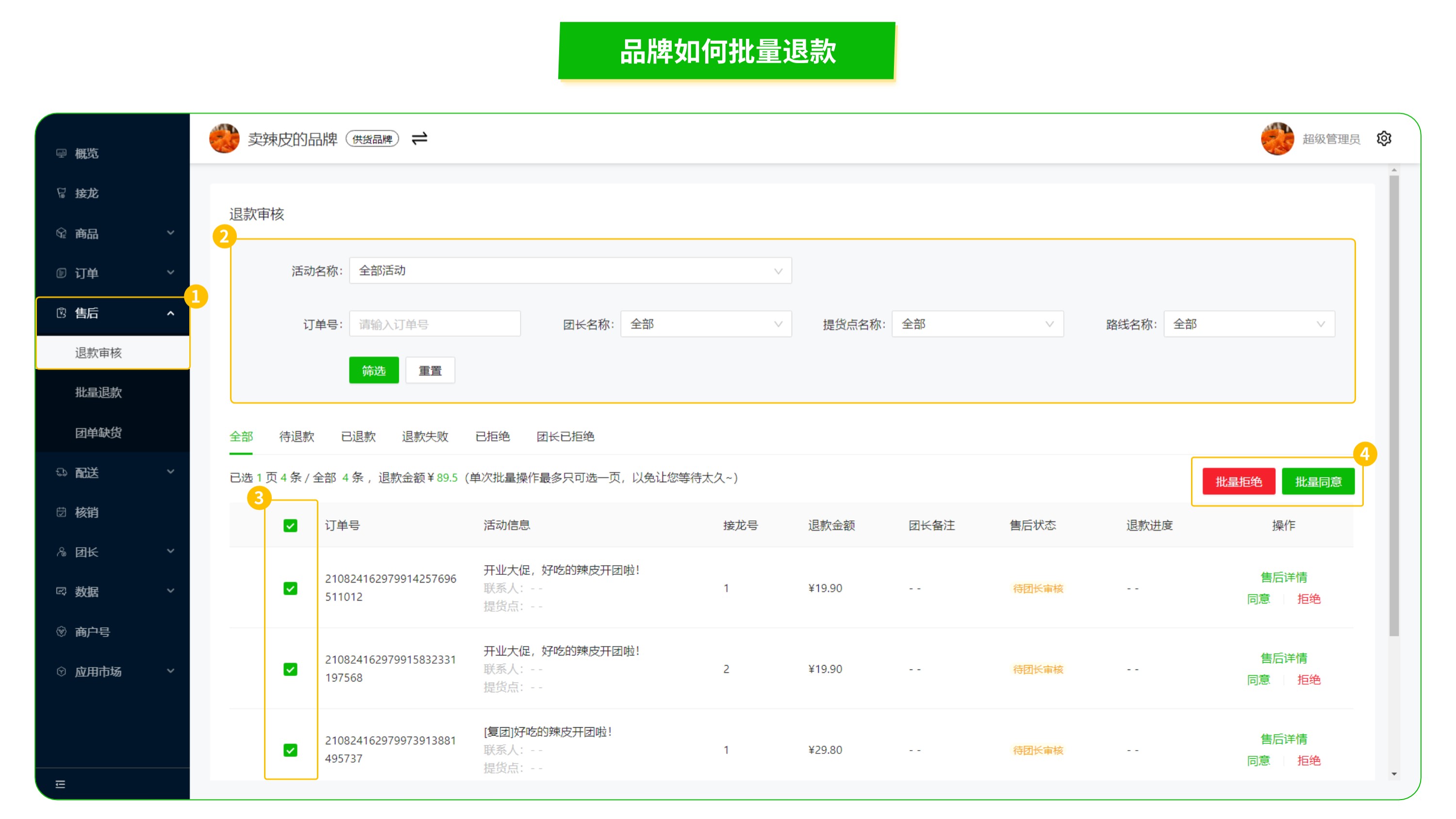Screen dimensions: 1456x819
Task: Click the 核销 verification icon
Action: [x=61, y=512]
